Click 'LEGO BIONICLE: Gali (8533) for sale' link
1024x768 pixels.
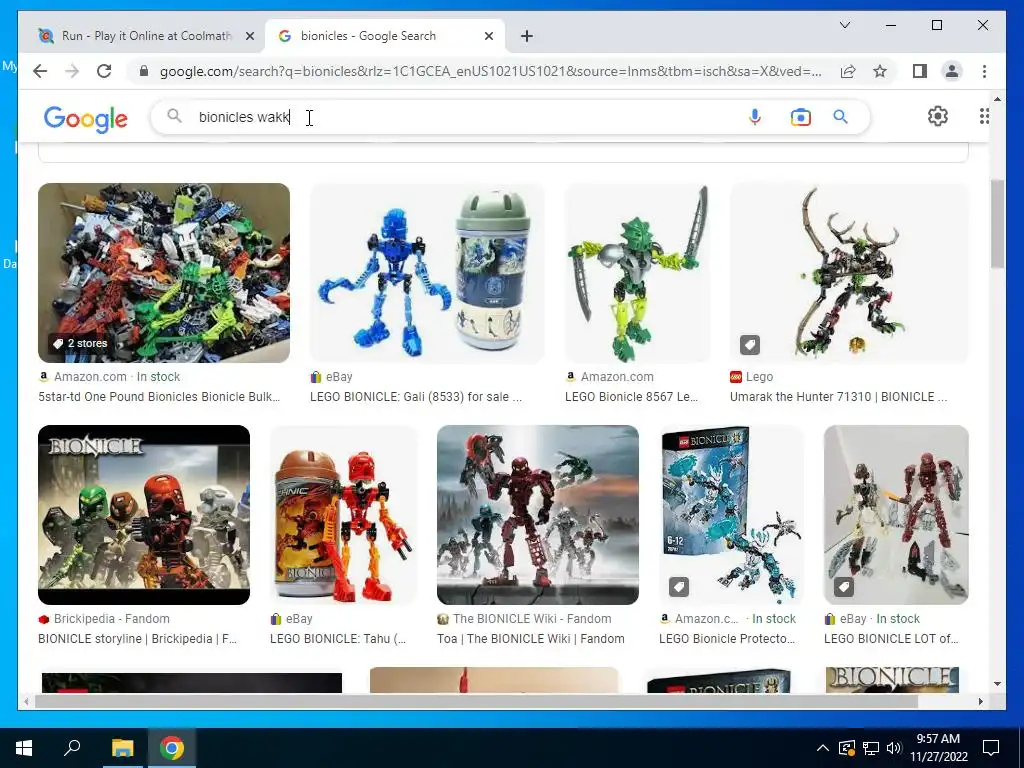(416, 396)
